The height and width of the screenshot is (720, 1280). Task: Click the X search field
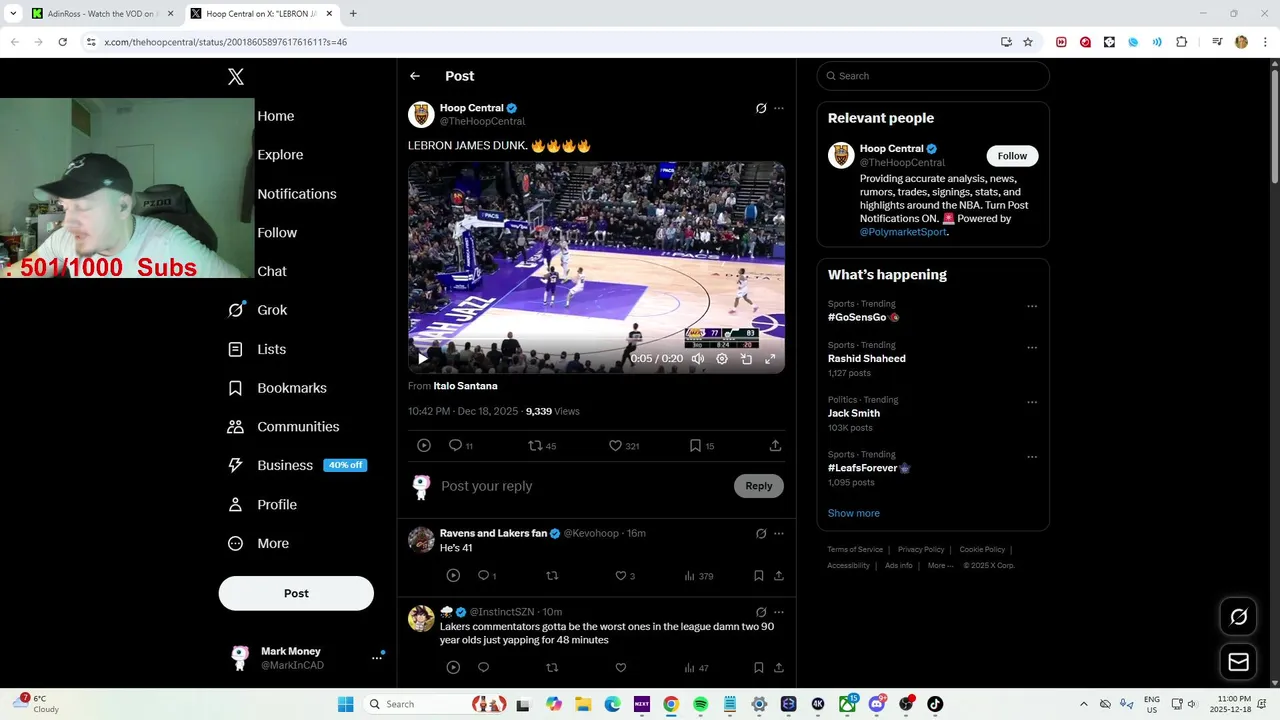coord(933,76)
